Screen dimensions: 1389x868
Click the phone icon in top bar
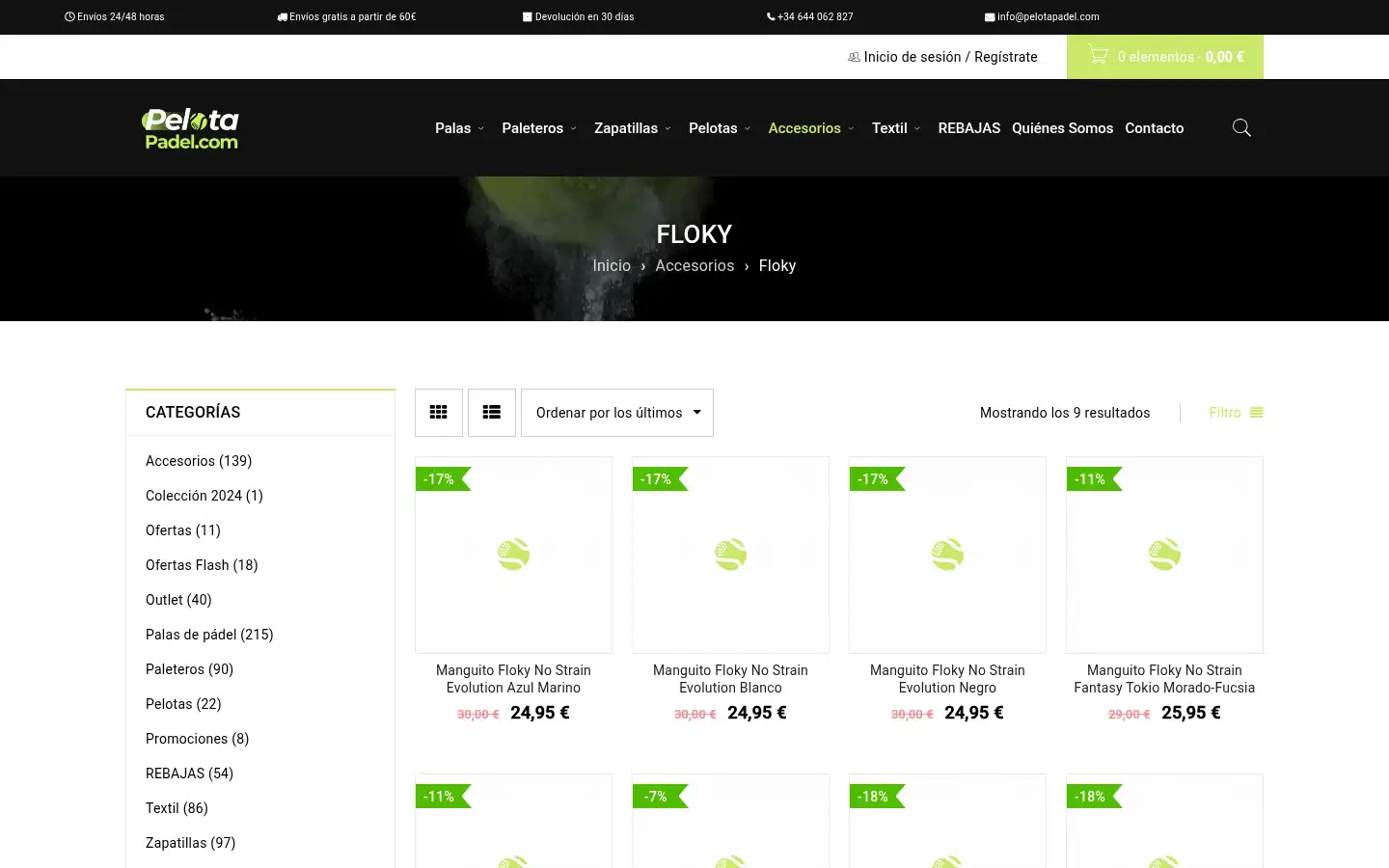[x=771, y=16]
